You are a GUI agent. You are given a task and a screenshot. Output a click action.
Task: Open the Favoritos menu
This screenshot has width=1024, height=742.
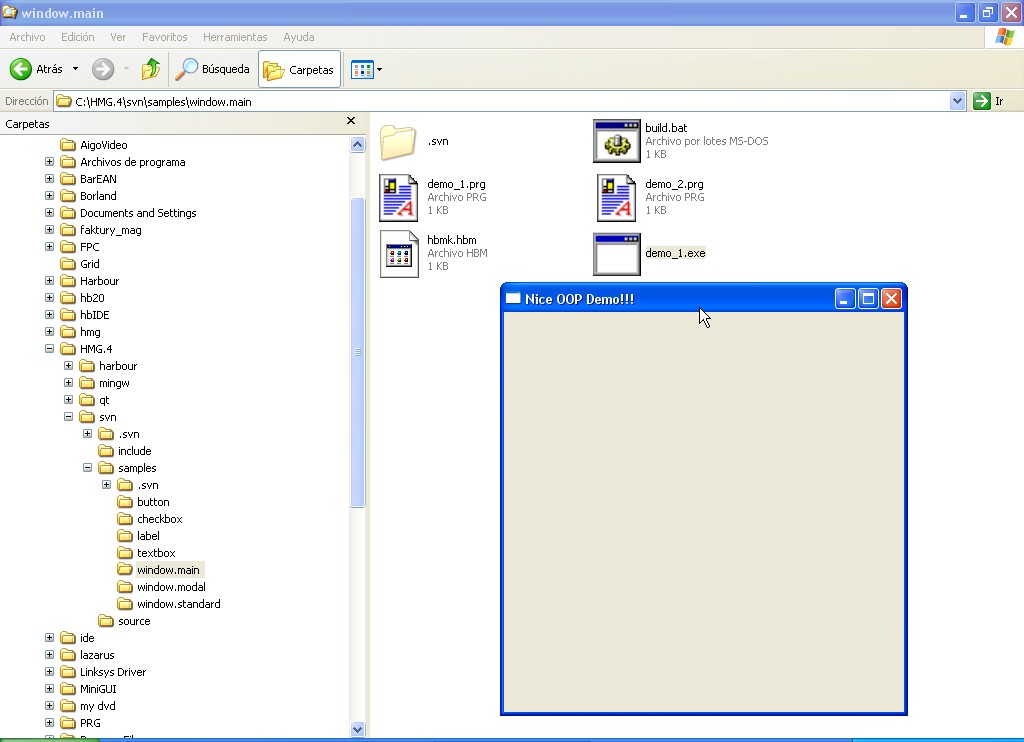[164, 37]
